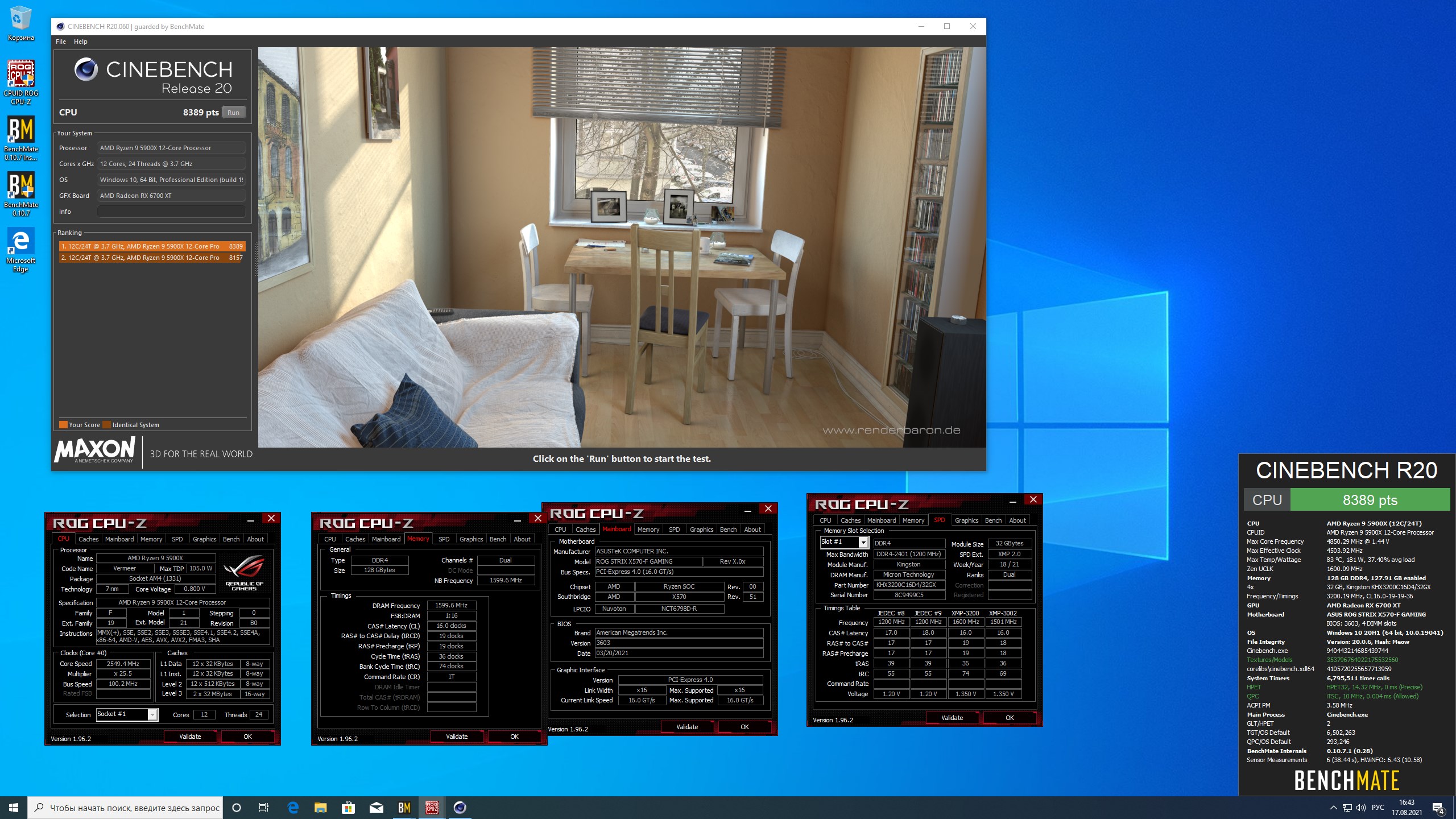Click OK in the CPU tab window
The width and height of the screenshot is (1456, 819).
pos(248,737)
